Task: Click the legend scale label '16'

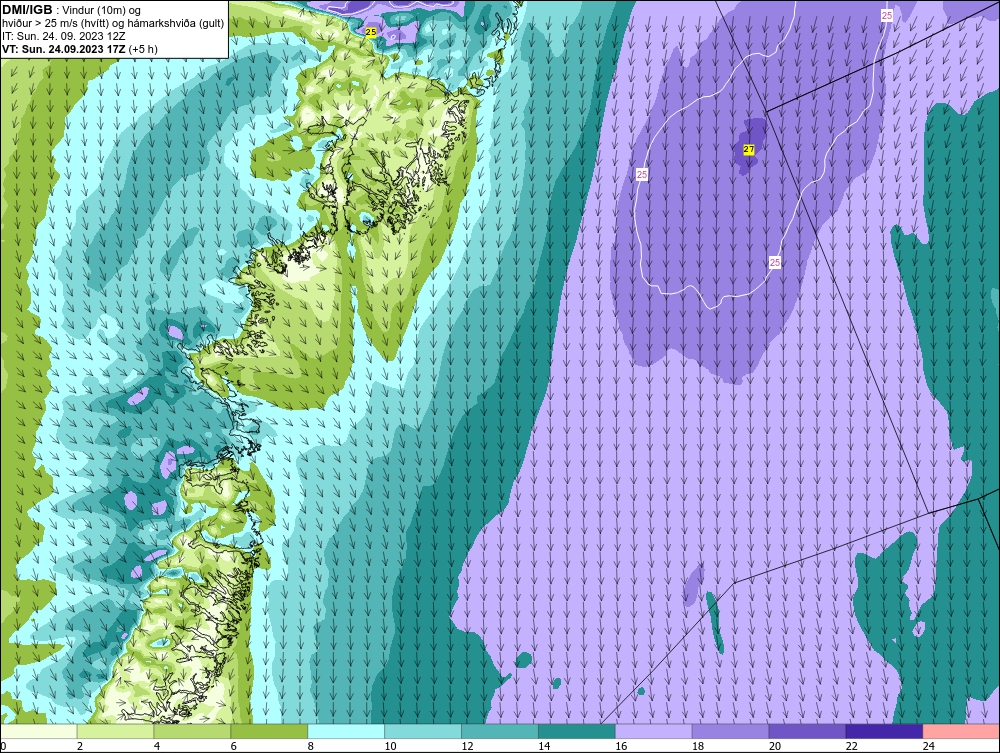Action: point(621,746)
